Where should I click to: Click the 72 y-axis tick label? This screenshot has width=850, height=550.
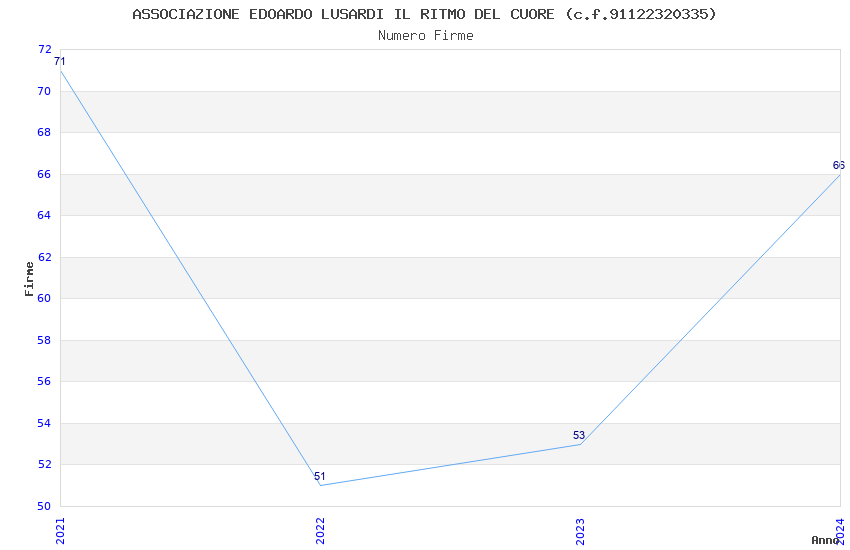(44, 50)
